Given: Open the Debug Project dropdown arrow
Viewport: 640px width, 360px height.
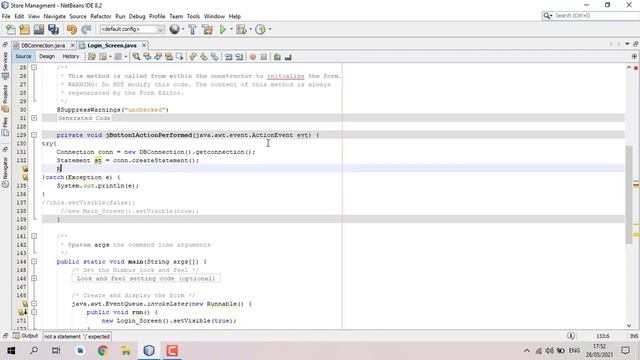Looking at the screenshot, I should point(251,29).
